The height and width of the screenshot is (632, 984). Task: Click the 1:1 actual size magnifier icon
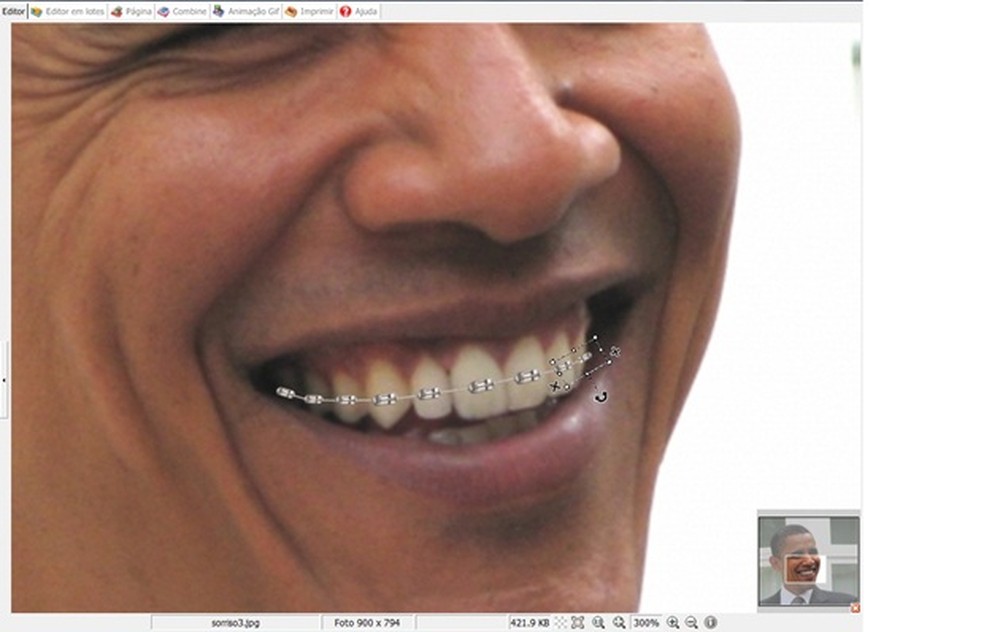pyautogui.click(x=599, y=623)
